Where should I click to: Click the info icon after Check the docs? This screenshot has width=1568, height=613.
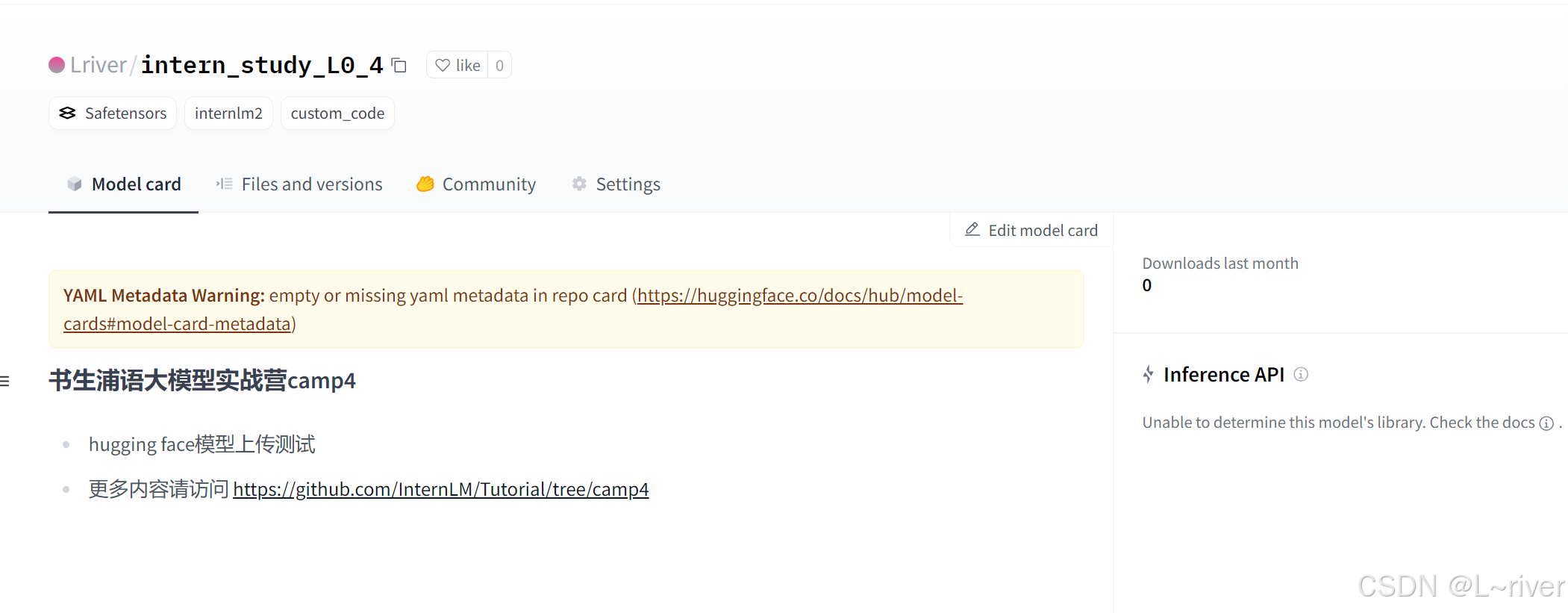coord(1546,423)
